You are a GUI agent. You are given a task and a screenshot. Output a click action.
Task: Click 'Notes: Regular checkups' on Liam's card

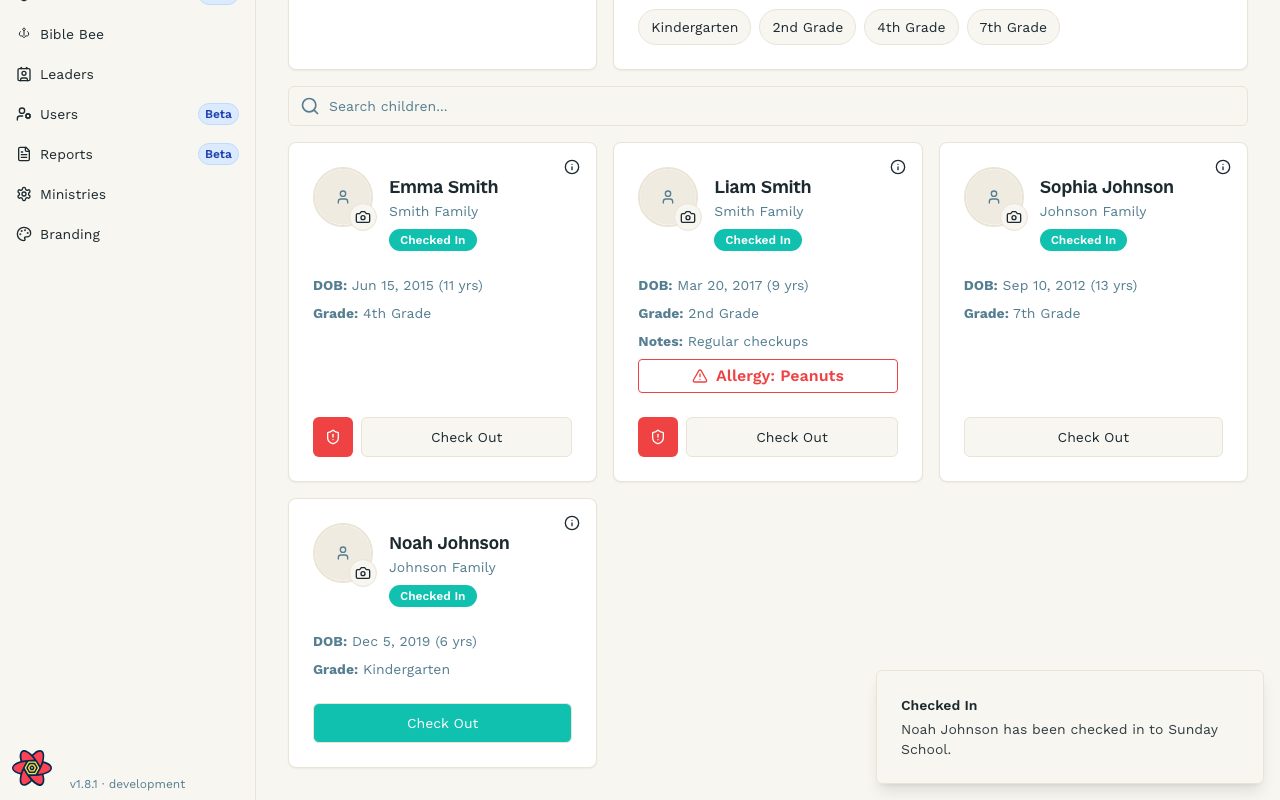click(723, 341)
